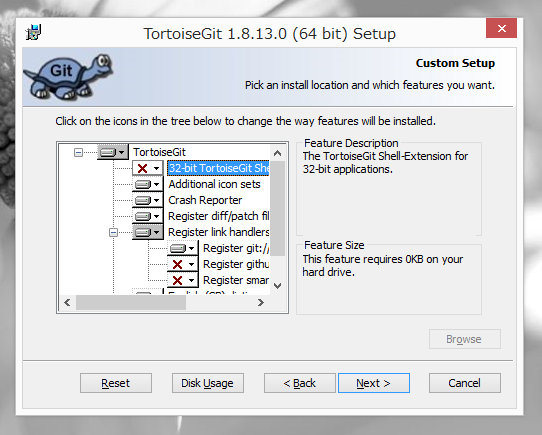Open install-state dropdown for 32-bit TortoiseGit Shell
Screen dimensions: 542x435
click(148, 168)
